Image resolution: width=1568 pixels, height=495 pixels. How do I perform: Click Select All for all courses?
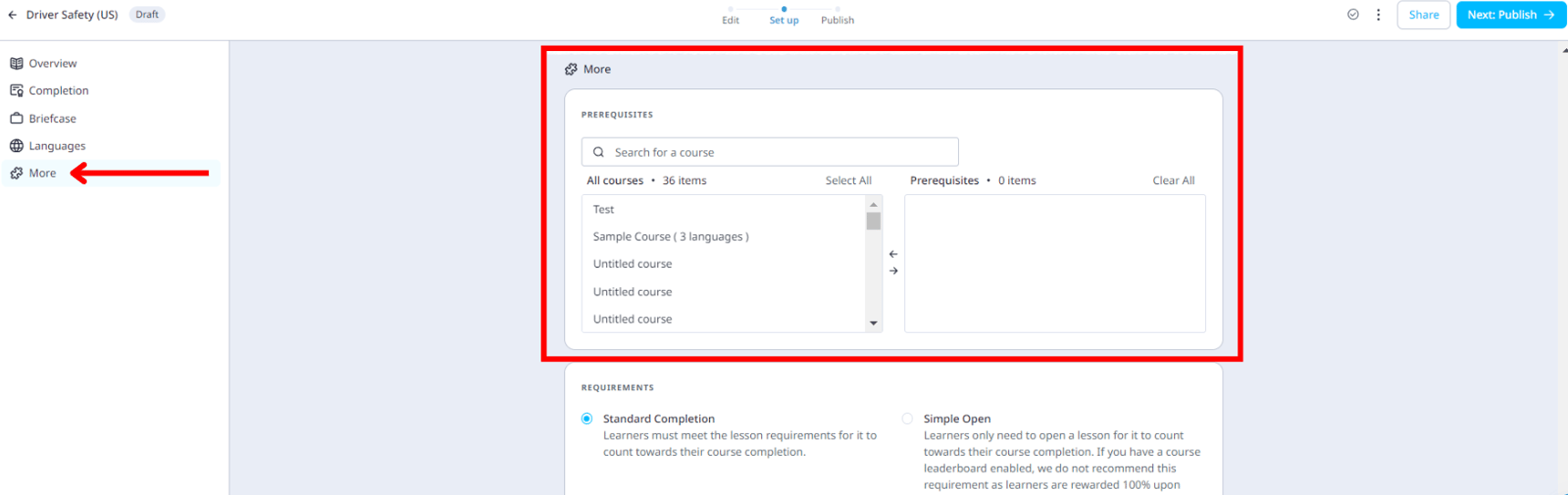tap(848, 180)
